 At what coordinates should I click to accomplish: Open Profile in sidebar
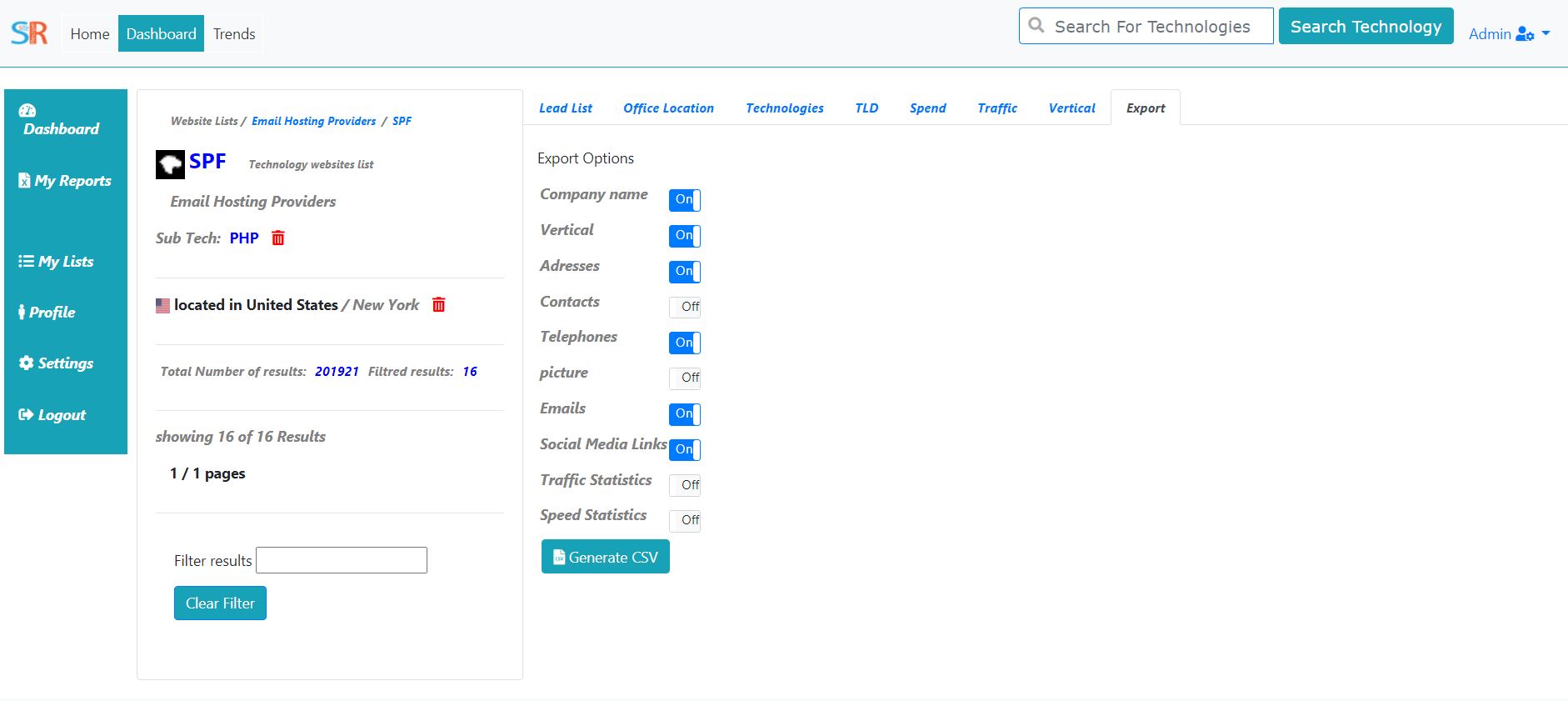pos(47,313)
